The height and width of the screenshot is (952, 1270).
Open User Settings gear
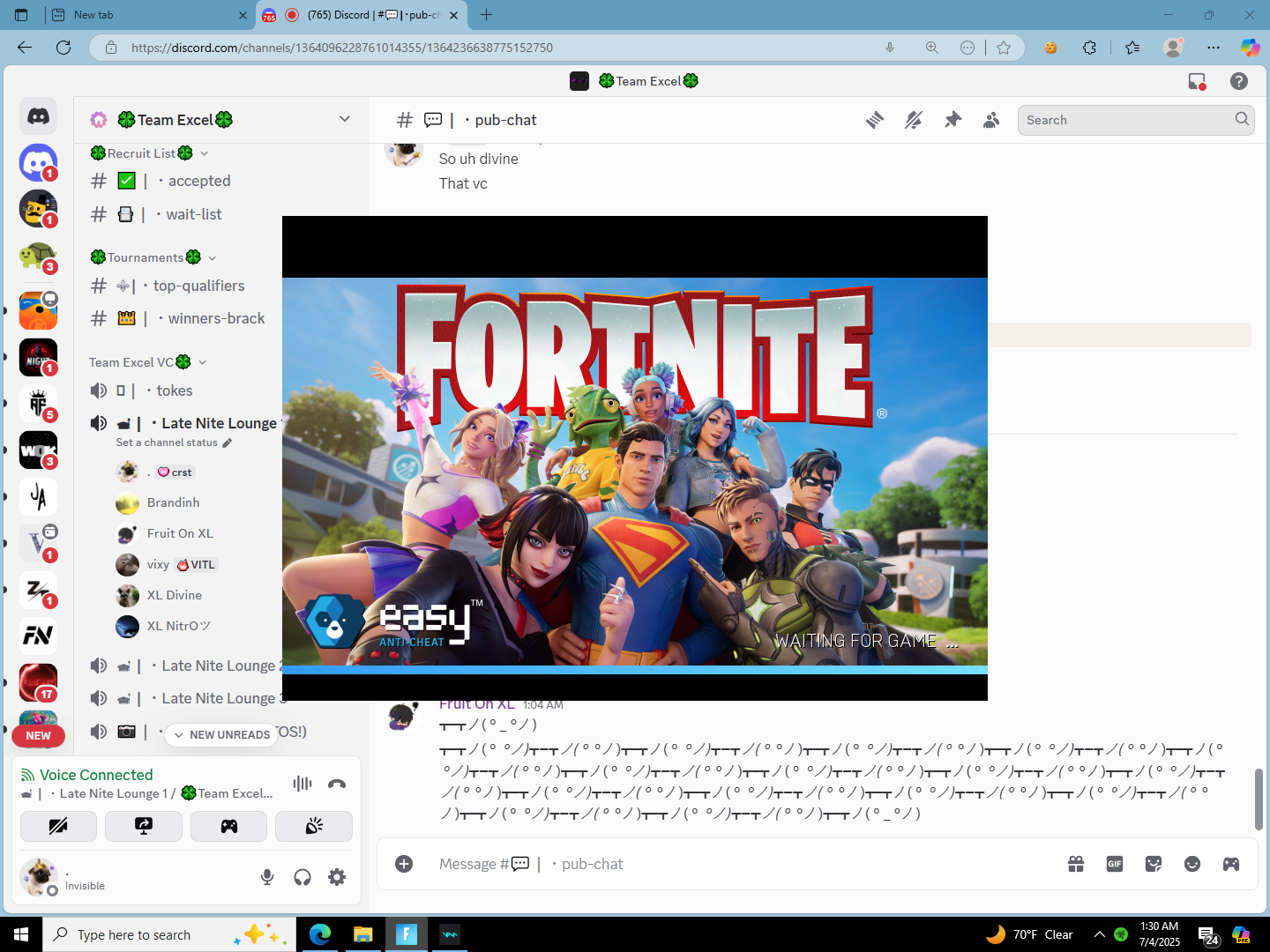[337, 877]
